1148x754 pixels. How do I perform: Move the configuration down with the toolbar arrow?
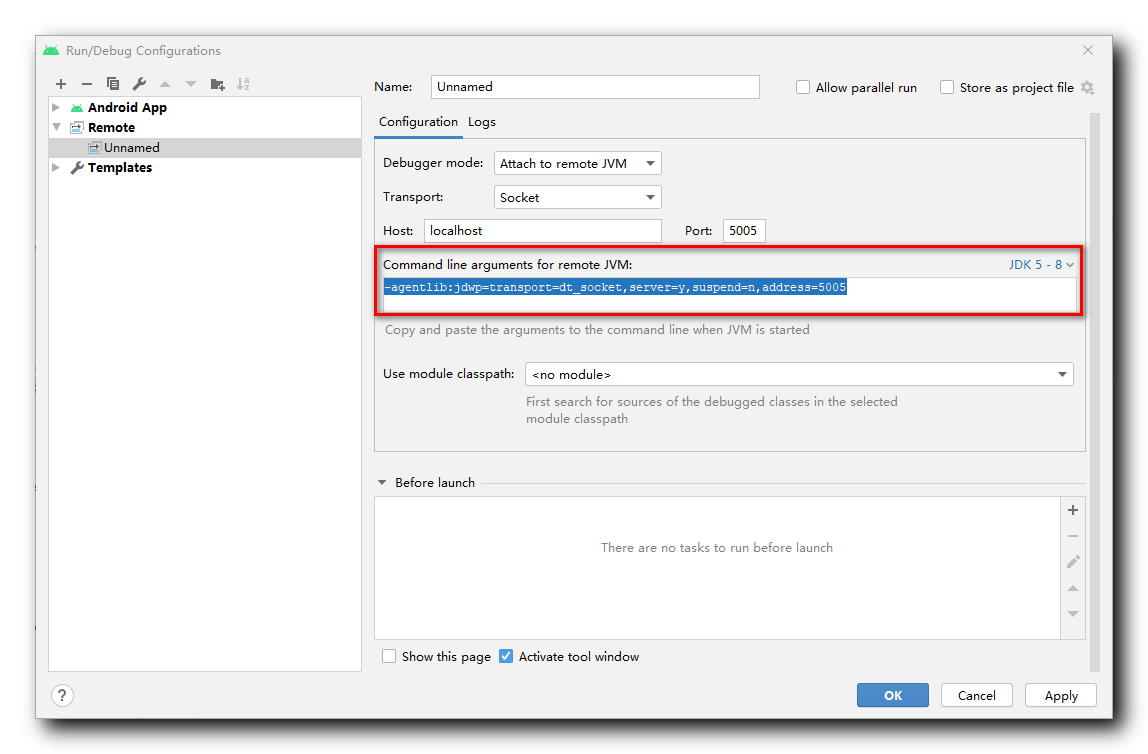click(191, 84)
